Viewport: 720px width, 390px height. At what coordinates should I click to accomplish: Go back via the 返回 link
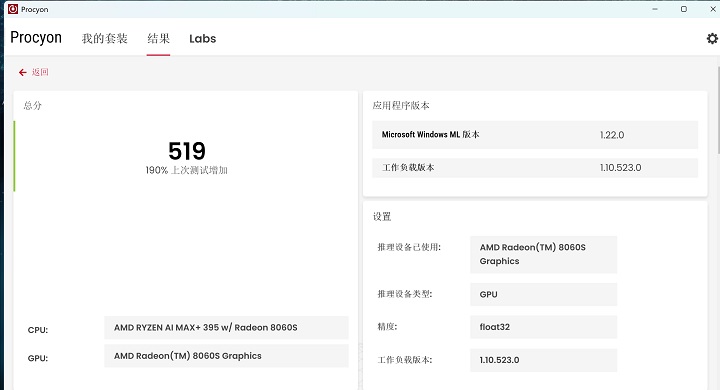click(40, 72)
